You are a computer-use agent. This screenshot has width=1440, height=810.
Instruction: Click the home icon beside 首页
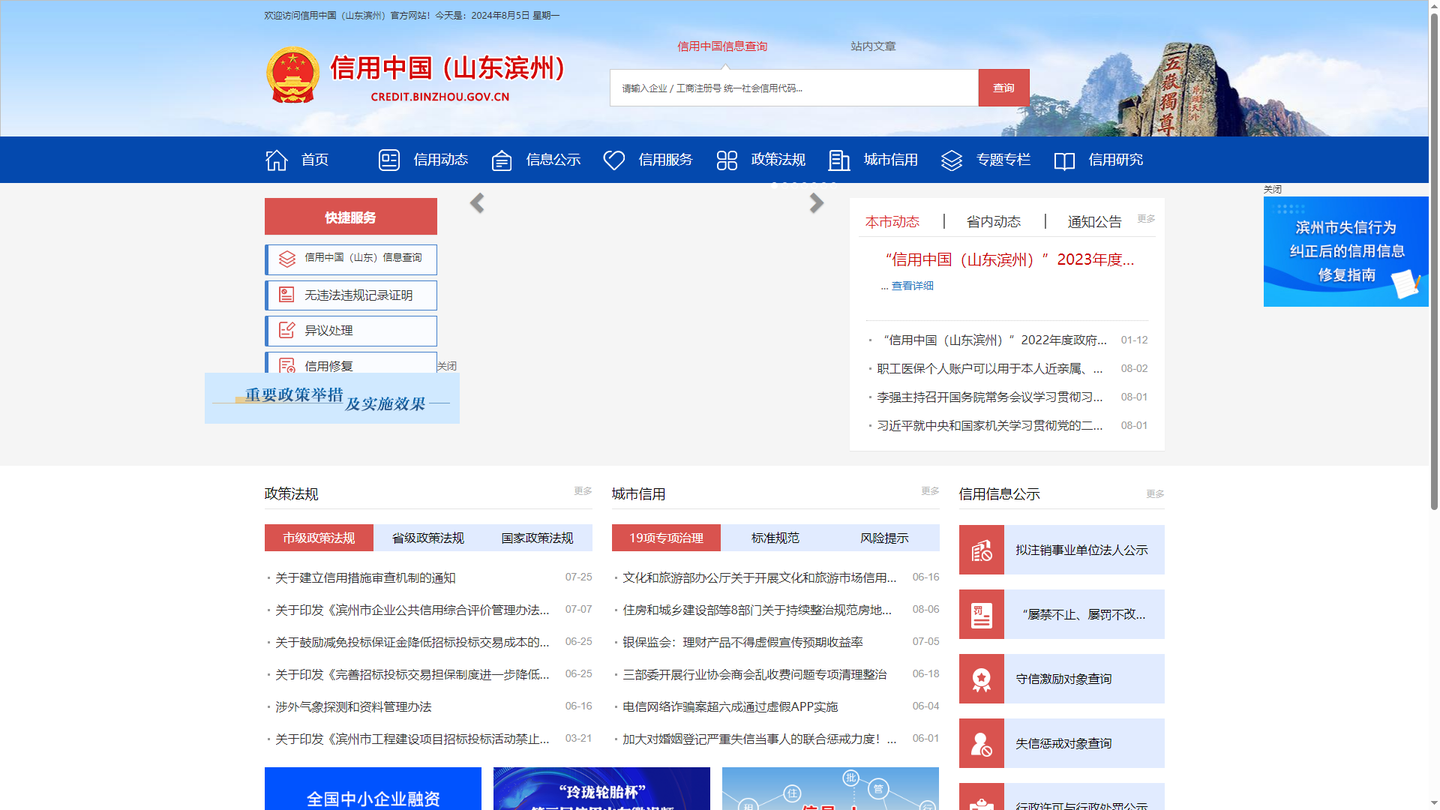[276, 160]
